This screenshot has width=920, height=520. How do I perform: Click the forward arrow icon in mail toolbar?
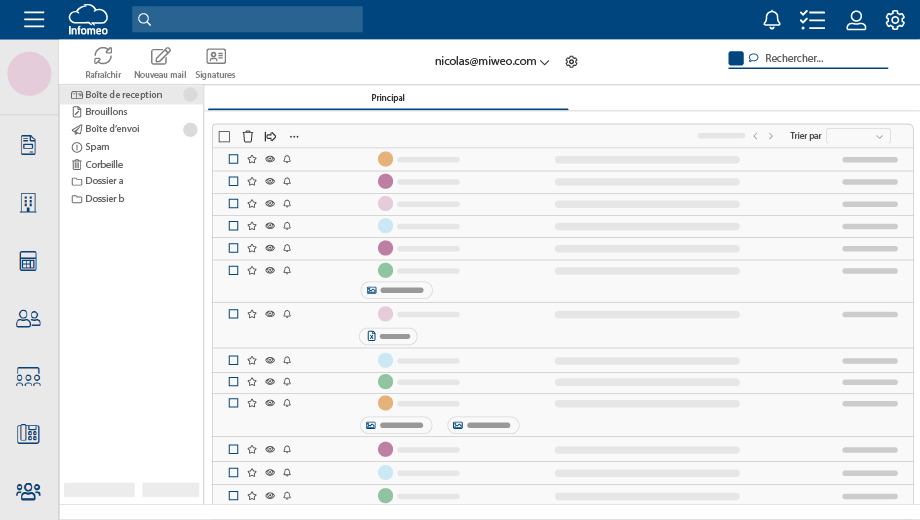click(x=270, y=137)
